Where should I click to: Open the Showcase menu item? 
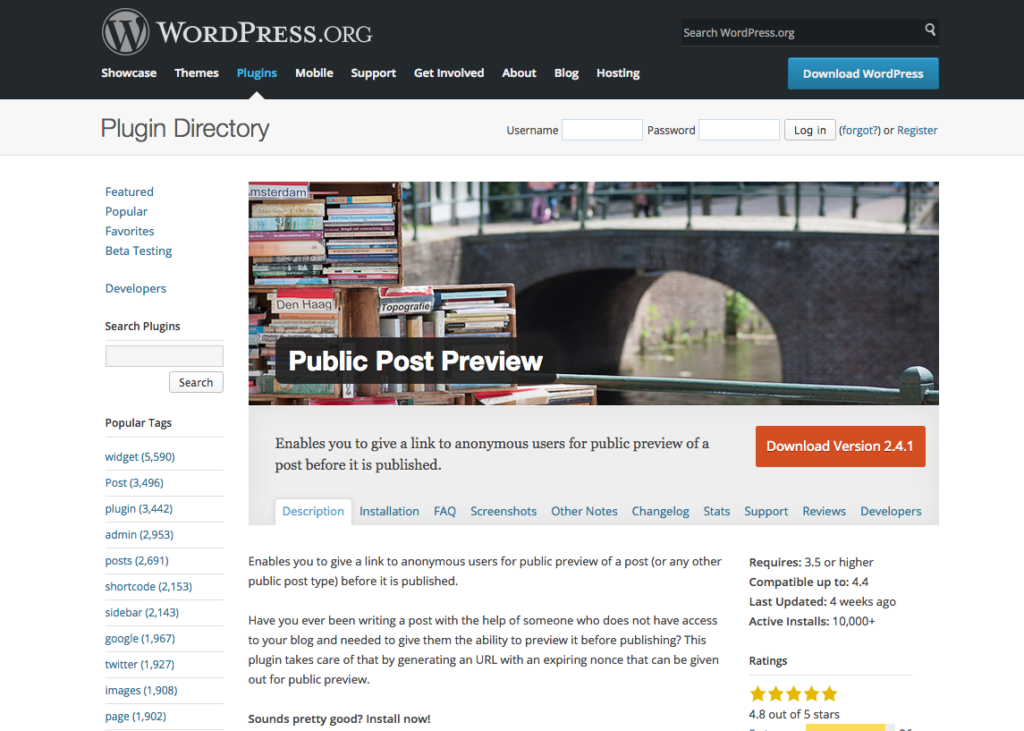[129, 73]
